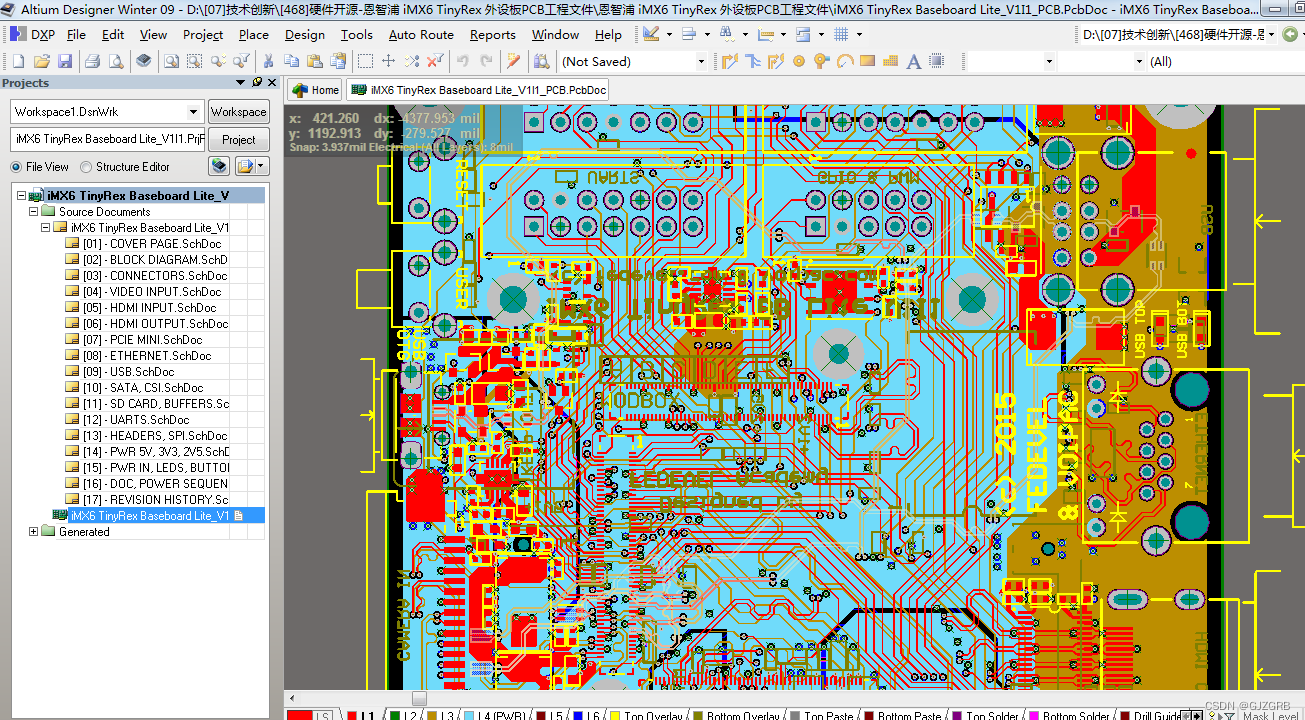Open the Auto Route menu
This screenshot has height=720, width=1305.
pyautogui.click(x=421, y=34)
